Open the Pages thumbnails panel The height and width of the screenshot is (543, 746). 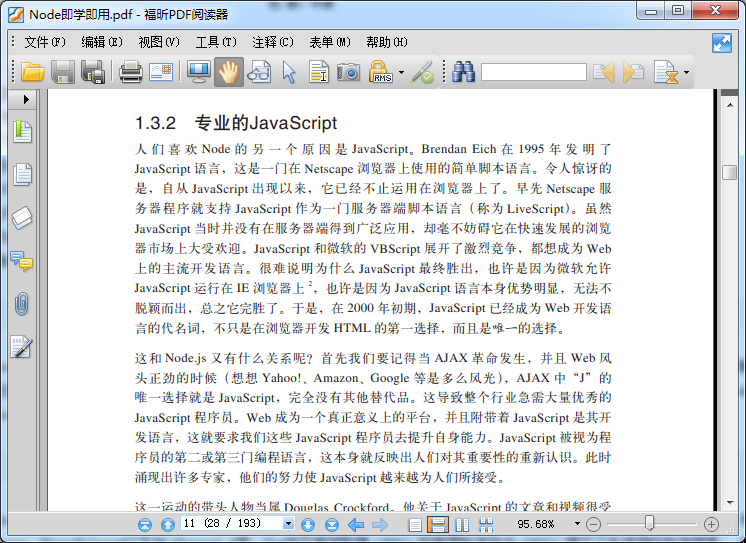22,175
